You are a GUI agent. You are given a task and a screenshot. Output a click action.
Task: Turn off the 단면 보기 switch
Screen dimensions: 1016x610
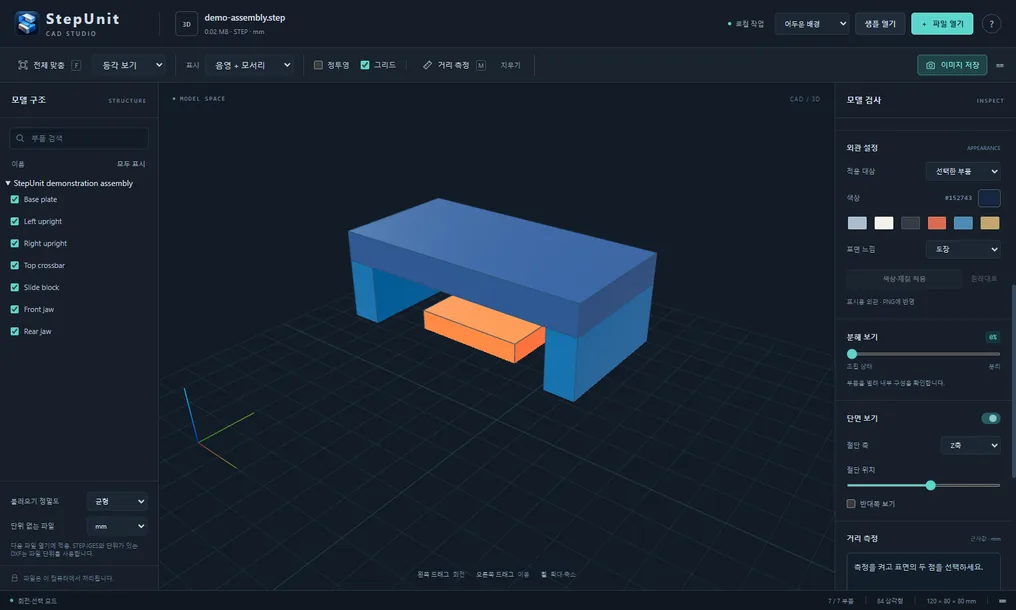point(990,418)
